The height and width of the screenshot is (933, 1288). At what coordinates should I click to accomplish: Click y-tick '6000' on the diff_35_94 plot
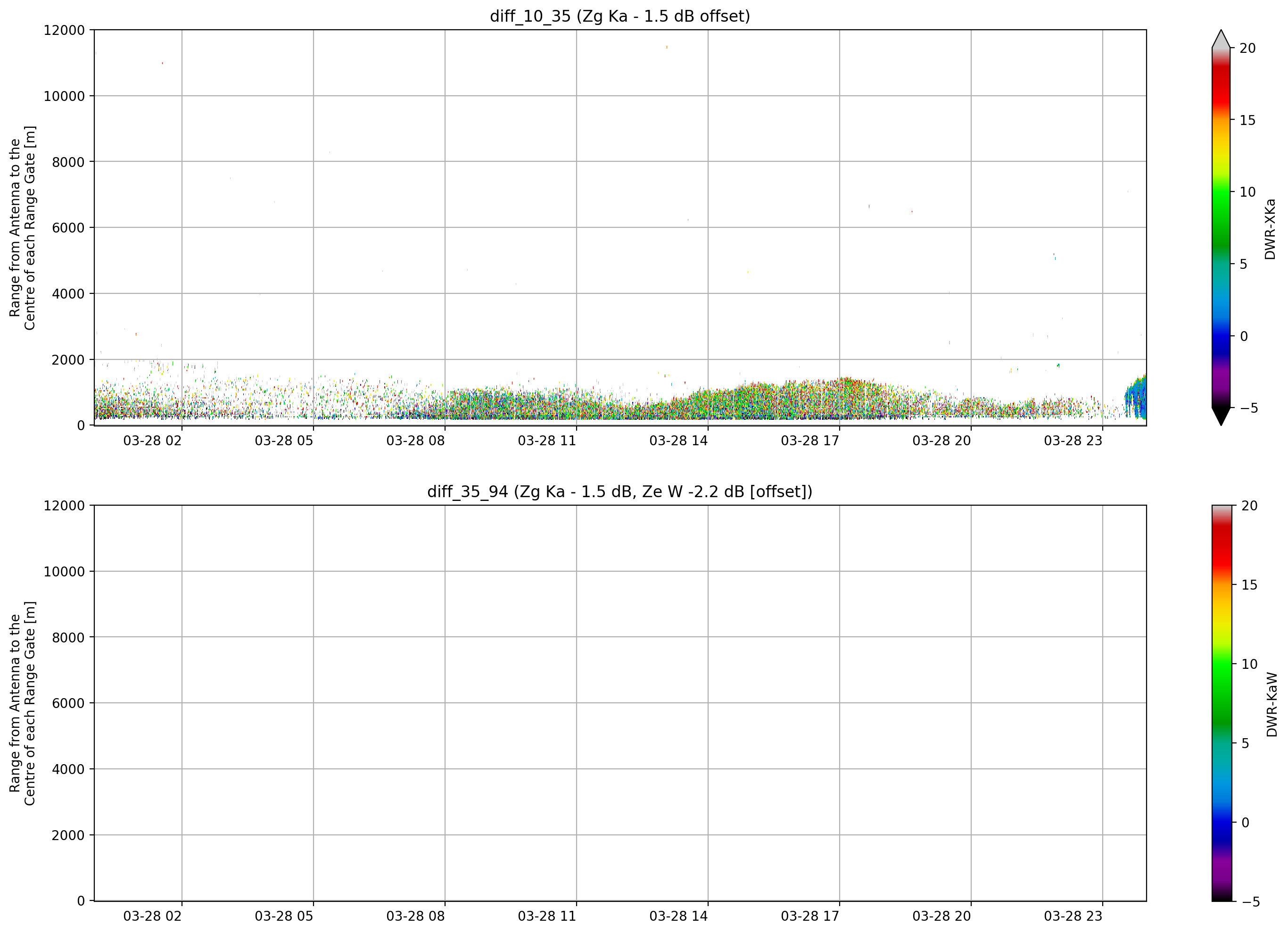(x=68, y=703)
